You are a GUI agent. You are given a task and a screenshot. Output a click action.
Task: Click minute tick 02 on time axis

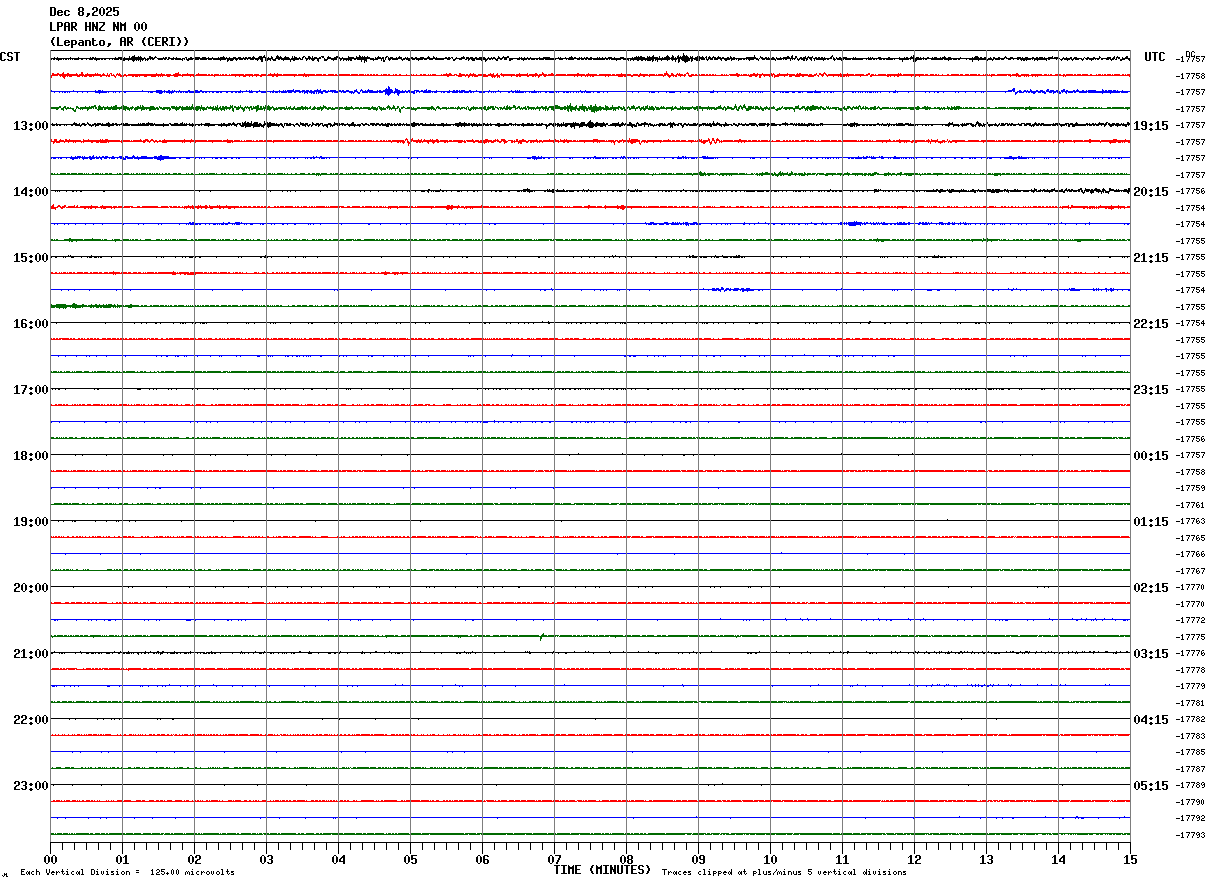point(194,859)
